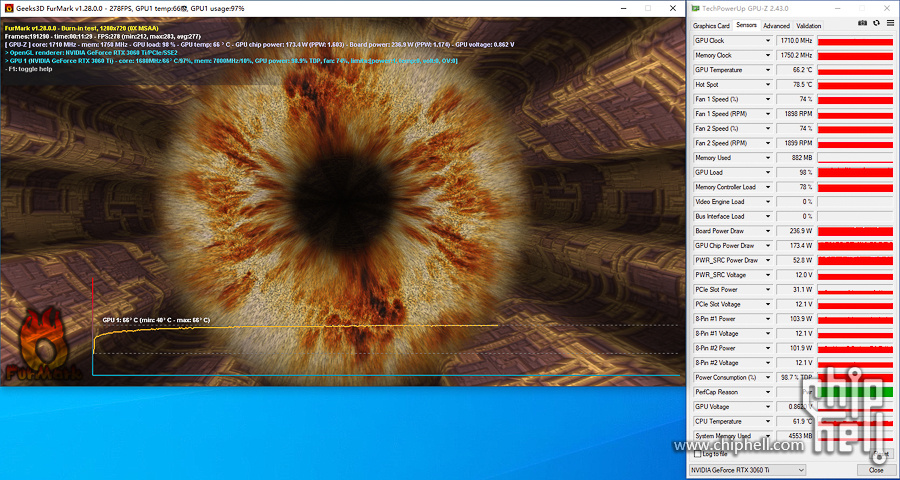Click the GPU-Z refresh icon

point(875,22)
